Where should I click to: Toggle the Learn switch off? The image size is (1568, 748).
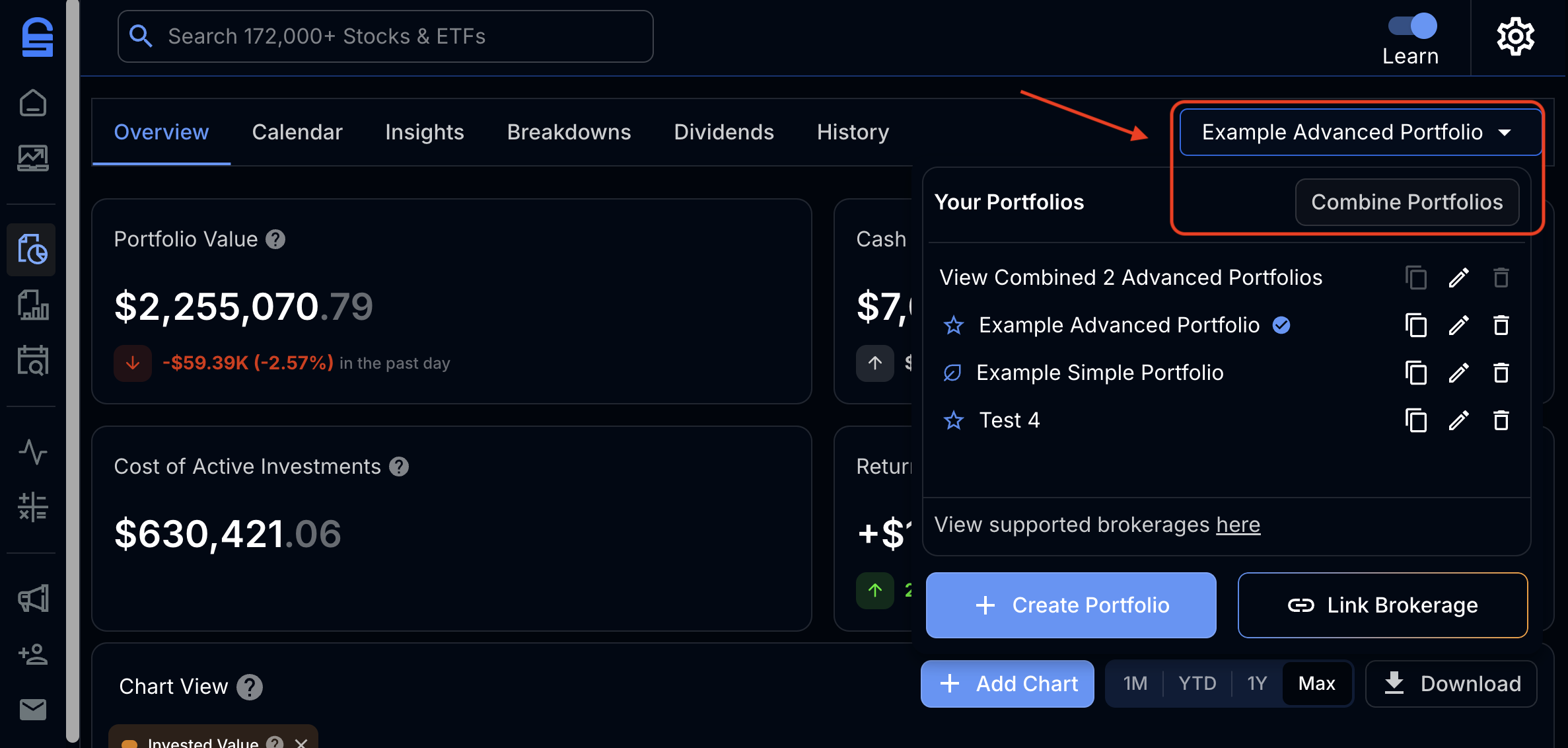(1412, 26)
